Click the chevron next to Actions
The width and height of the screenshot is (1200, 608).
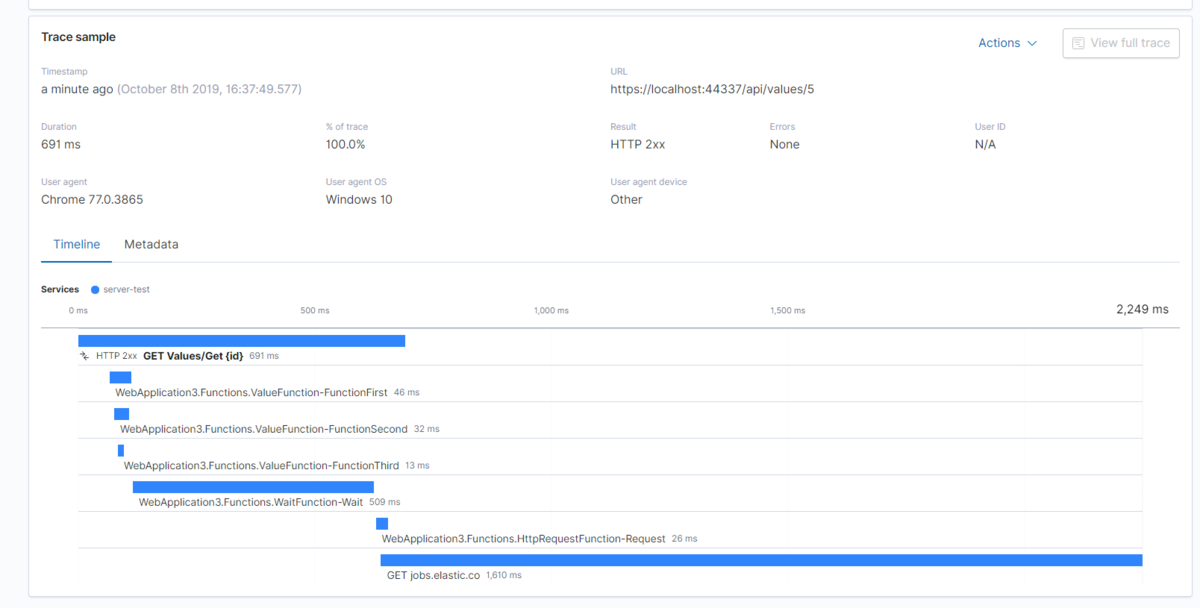click(x=1032, y=44)
